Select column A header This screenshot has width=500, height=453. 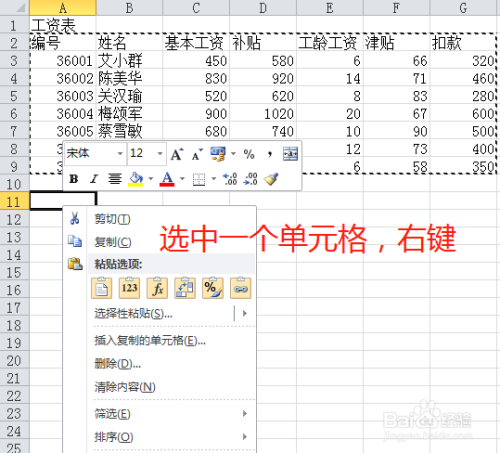pyautogui.click(x=63, y=8)
